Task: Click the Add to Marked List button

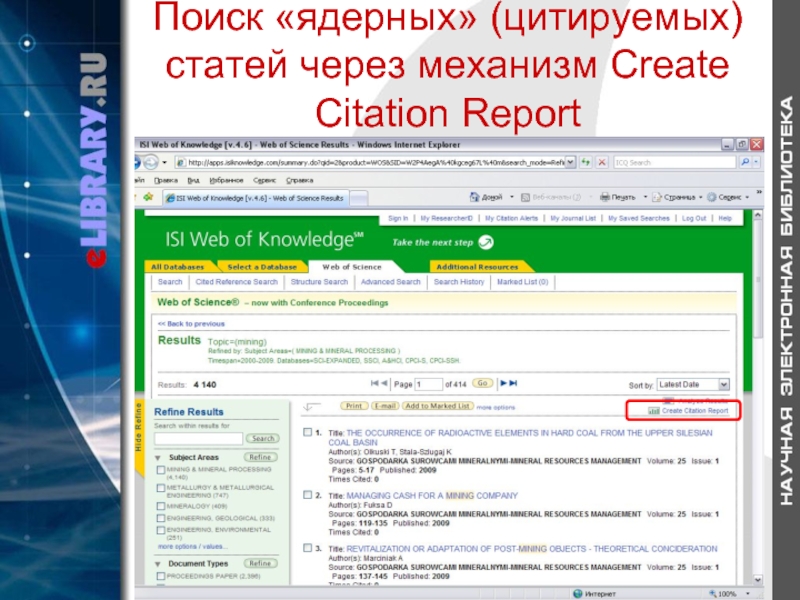Action: coord(437,406)
